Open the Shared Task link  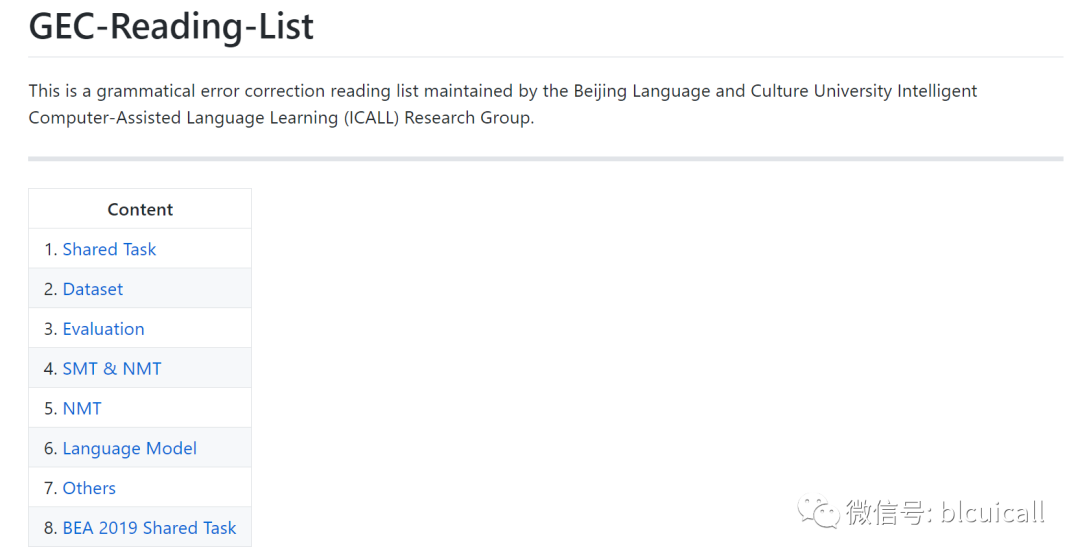coord(109,249)
